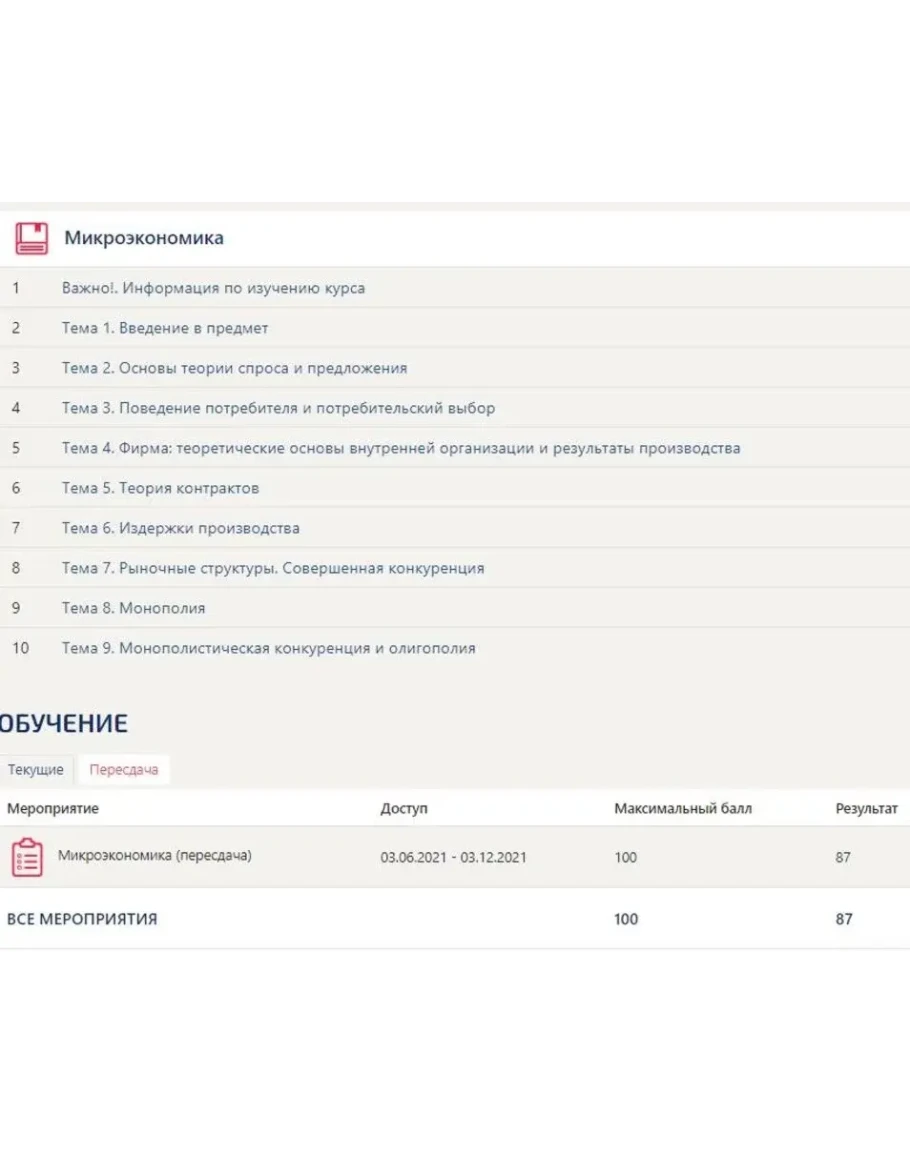Screen dimensions: 910x1155
Task: Select Тема 2. Основы теории спроса и предложения
Action: coord(234,368)
